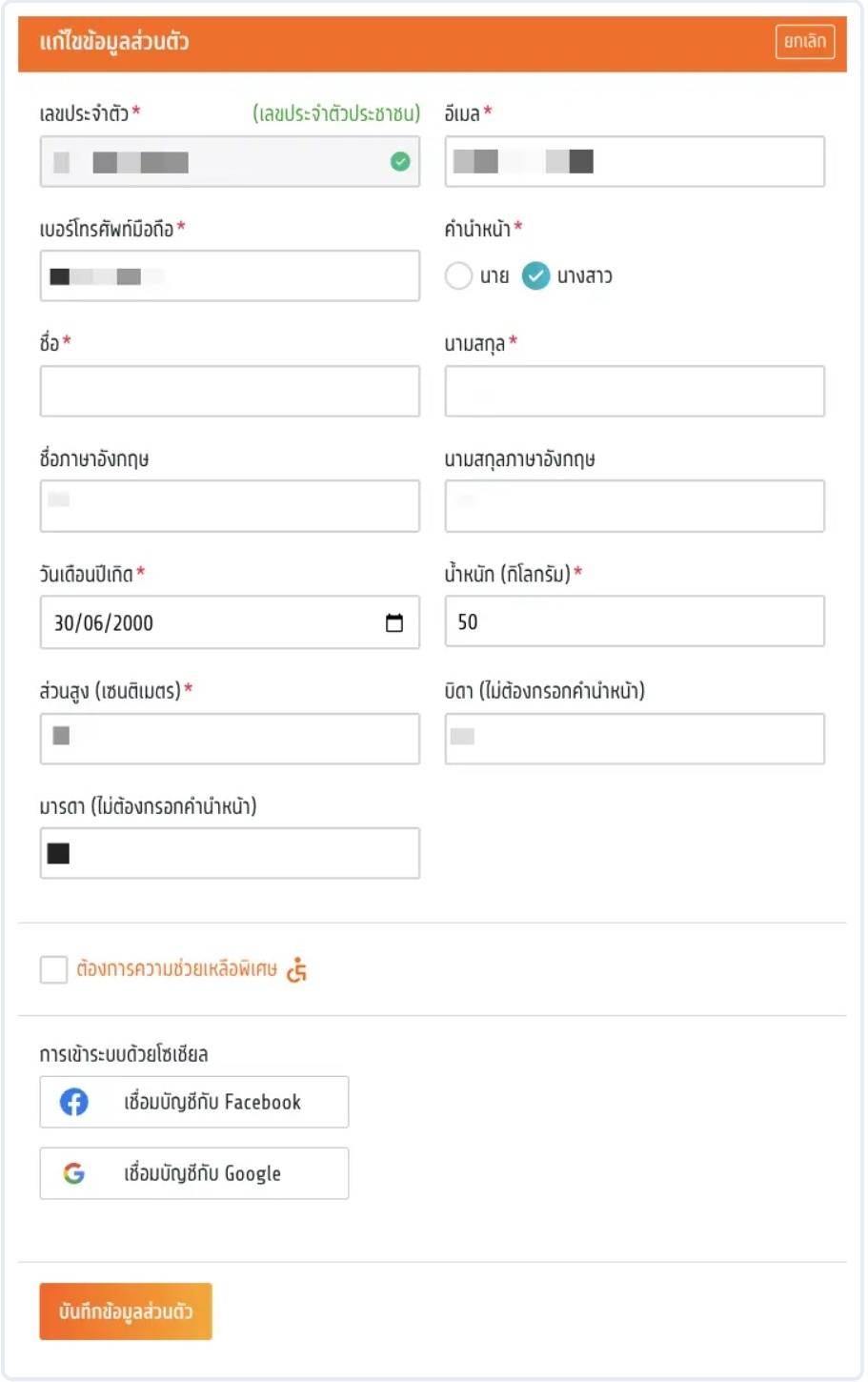
Task: Focus the น้ำหนัก weight field showing 50
Action: tap(635, 621)
